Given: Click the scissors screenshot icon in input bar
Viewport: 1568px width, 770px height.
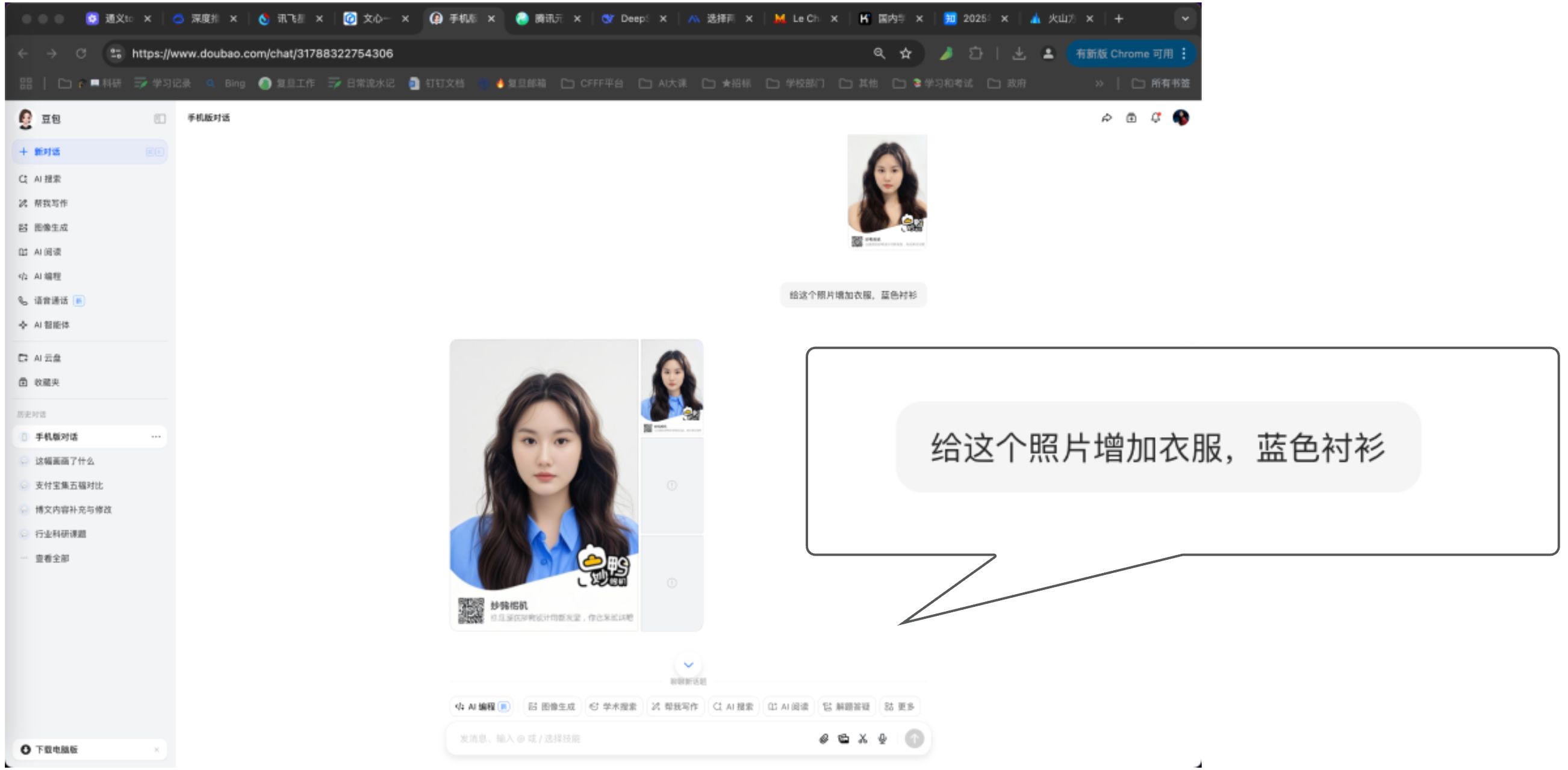Looking at the screenshot, I should 862,738.
